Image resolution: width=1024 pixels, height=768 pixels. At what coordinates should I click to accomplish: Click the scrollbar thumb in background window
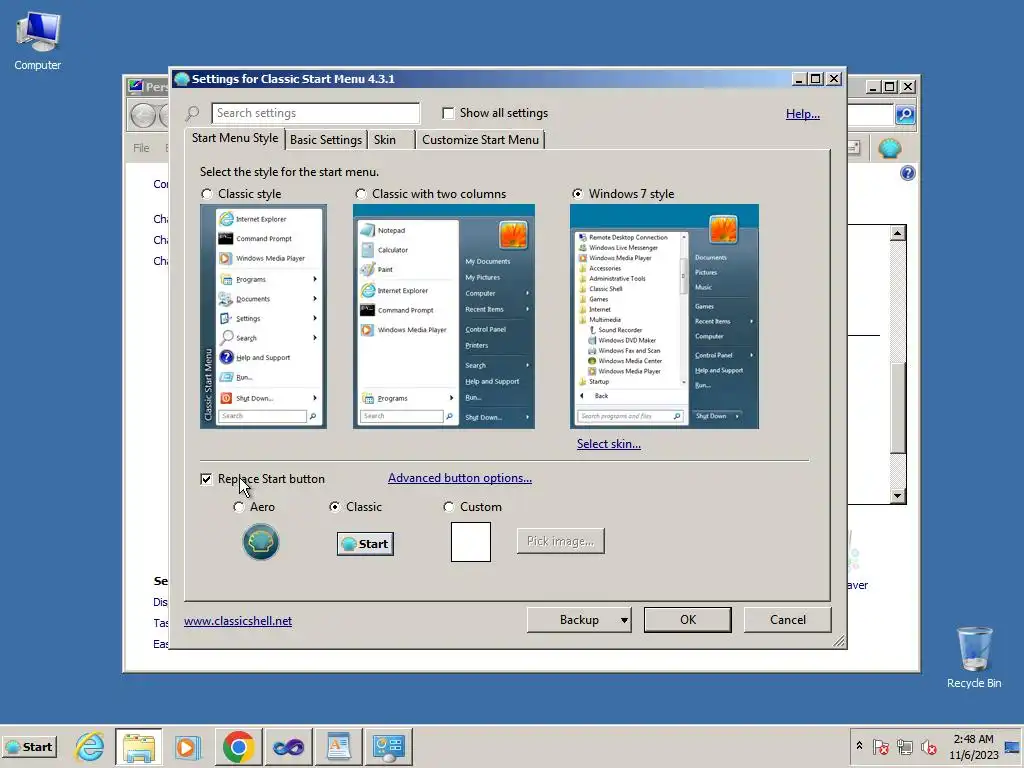898,408
